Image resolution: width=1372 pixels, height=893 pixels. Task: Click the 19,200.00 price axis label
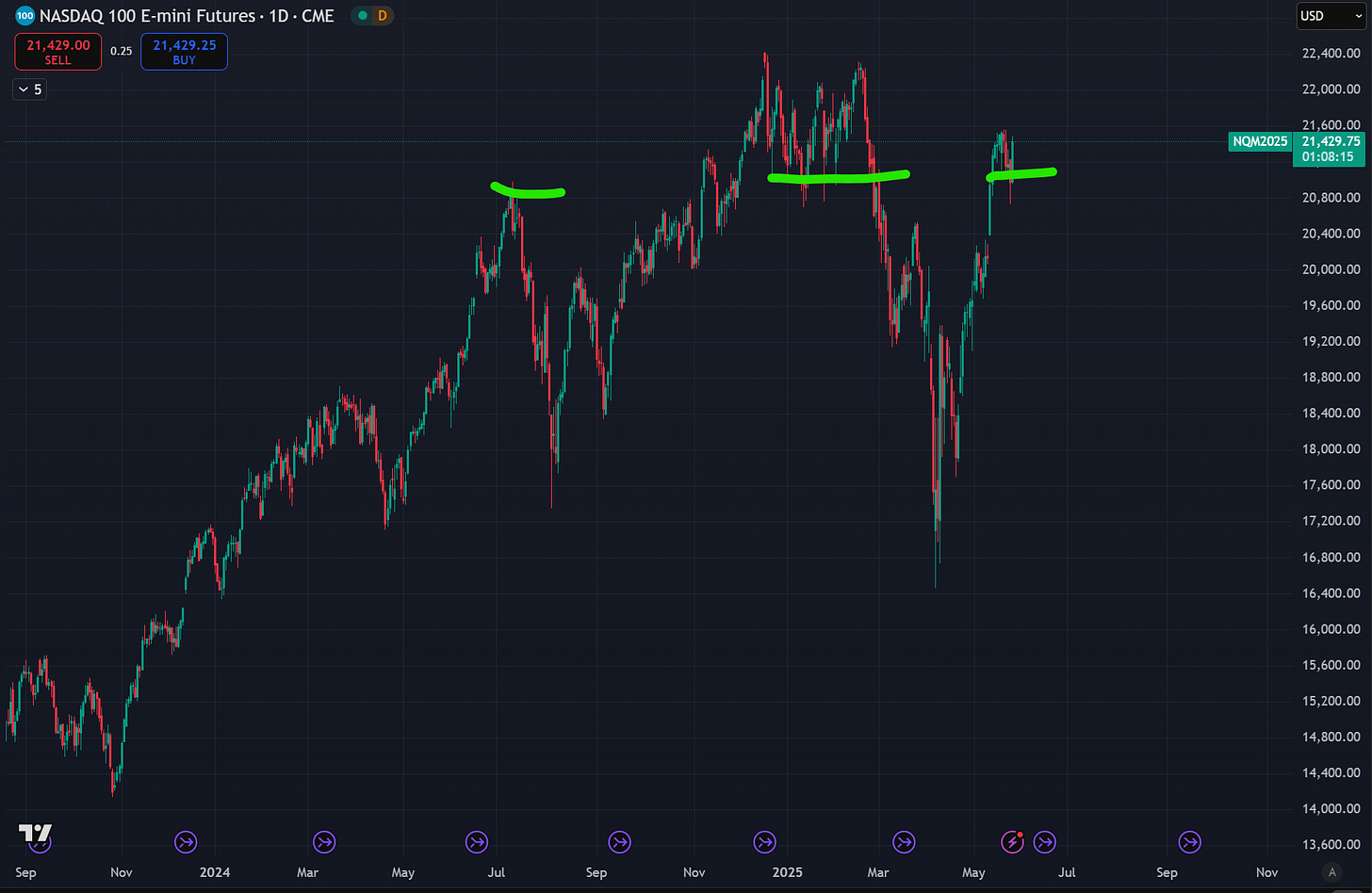1331,341
